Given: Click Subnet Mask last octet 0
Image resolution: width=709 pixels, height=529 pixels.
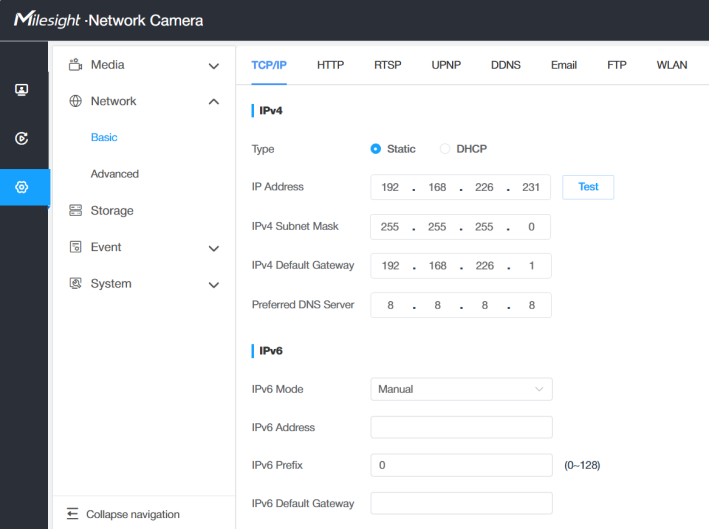Looking at the screenshot, I should tap(531, 227).
